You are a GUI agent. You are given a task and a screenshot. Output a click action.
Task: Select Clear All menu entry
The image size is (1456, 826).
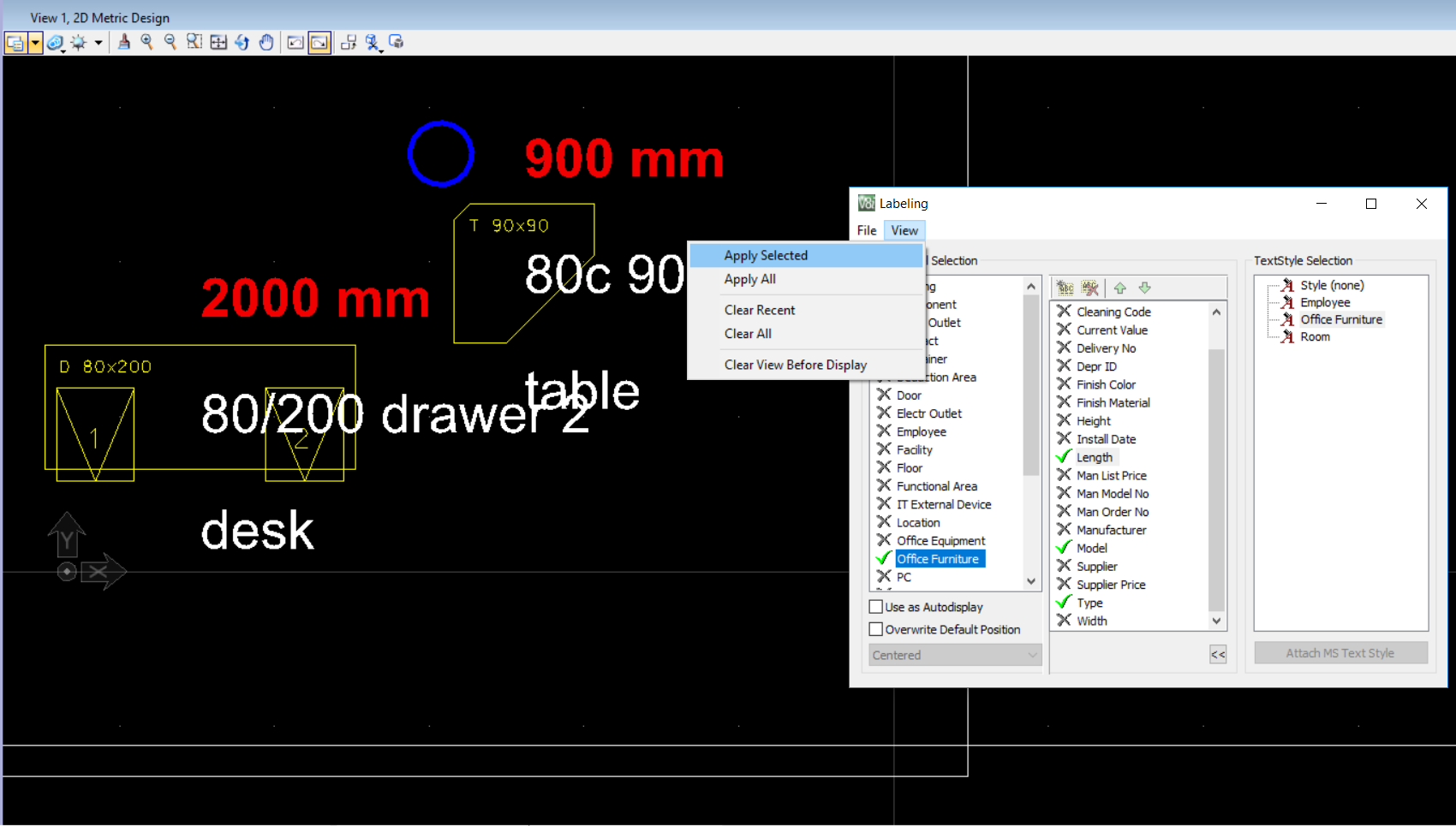pyautogui.click(x=806, y=334)
